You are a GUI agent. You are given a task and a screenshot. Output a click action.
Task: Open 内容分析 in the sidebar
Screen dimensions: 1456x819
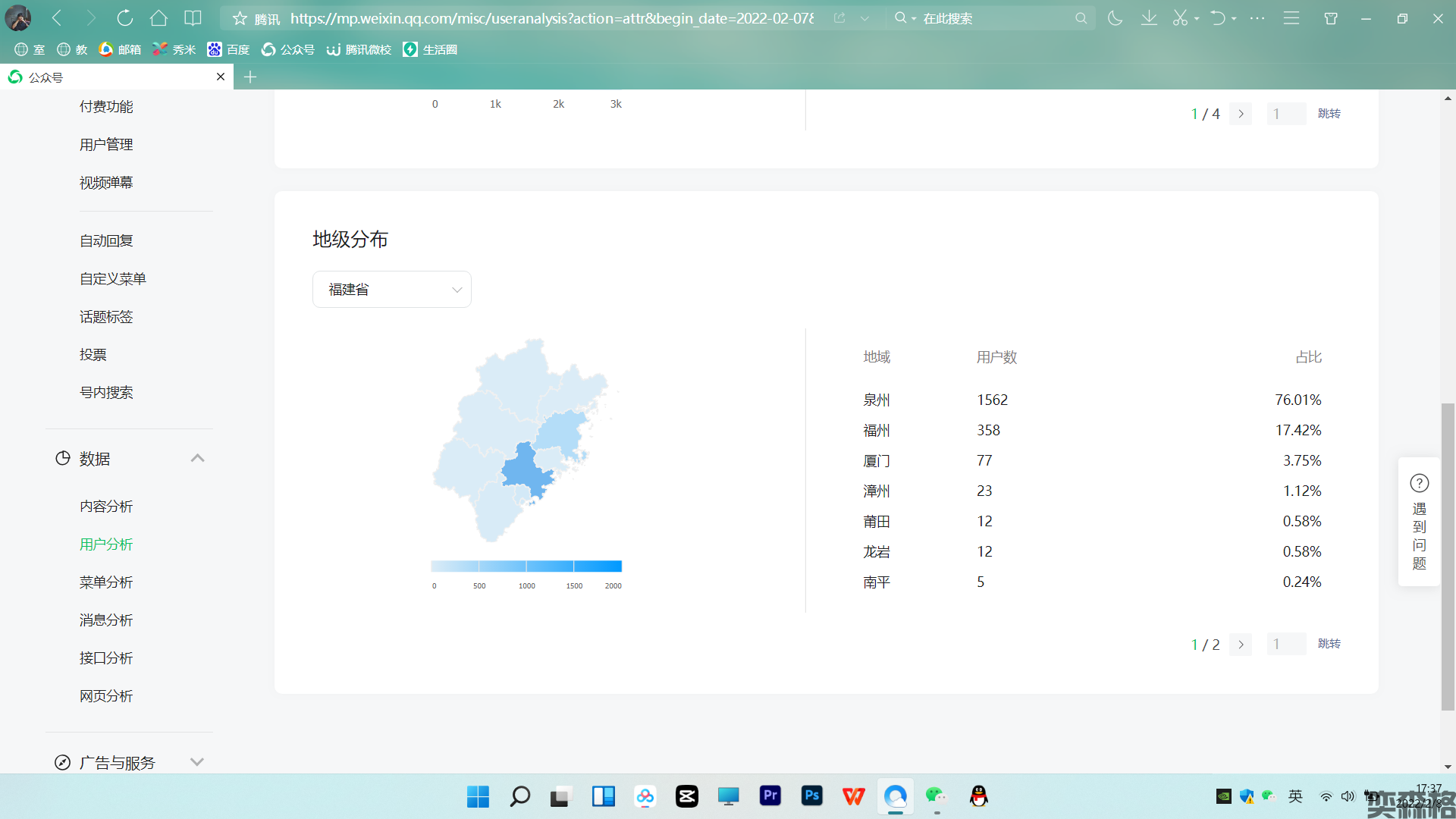pyautogui.click(x=106, y=507)
